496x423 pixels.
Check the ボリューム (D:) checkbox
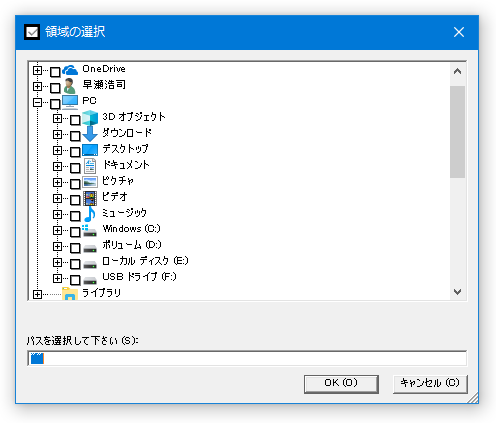(x=75, y=248)
